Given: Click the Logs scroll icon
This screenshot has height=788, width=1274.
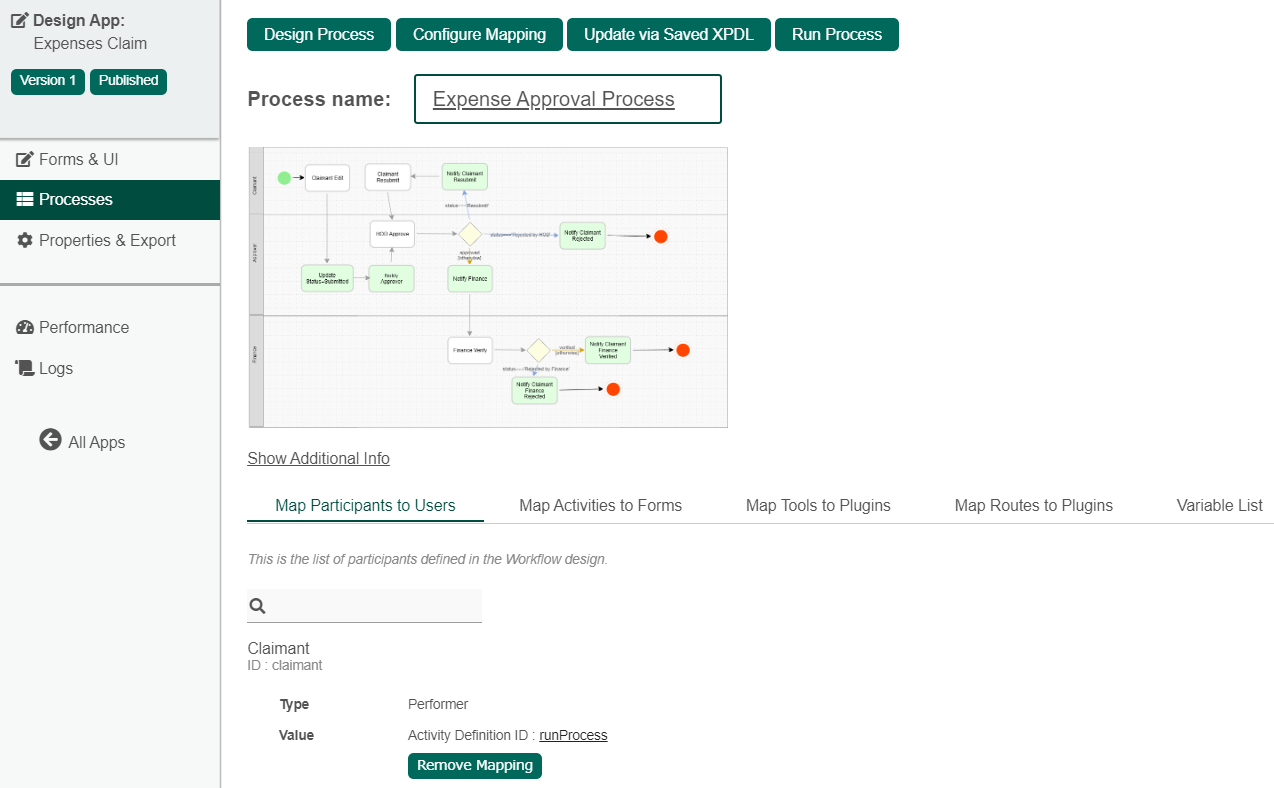Looking at the screenshot, I should [25, 369].
